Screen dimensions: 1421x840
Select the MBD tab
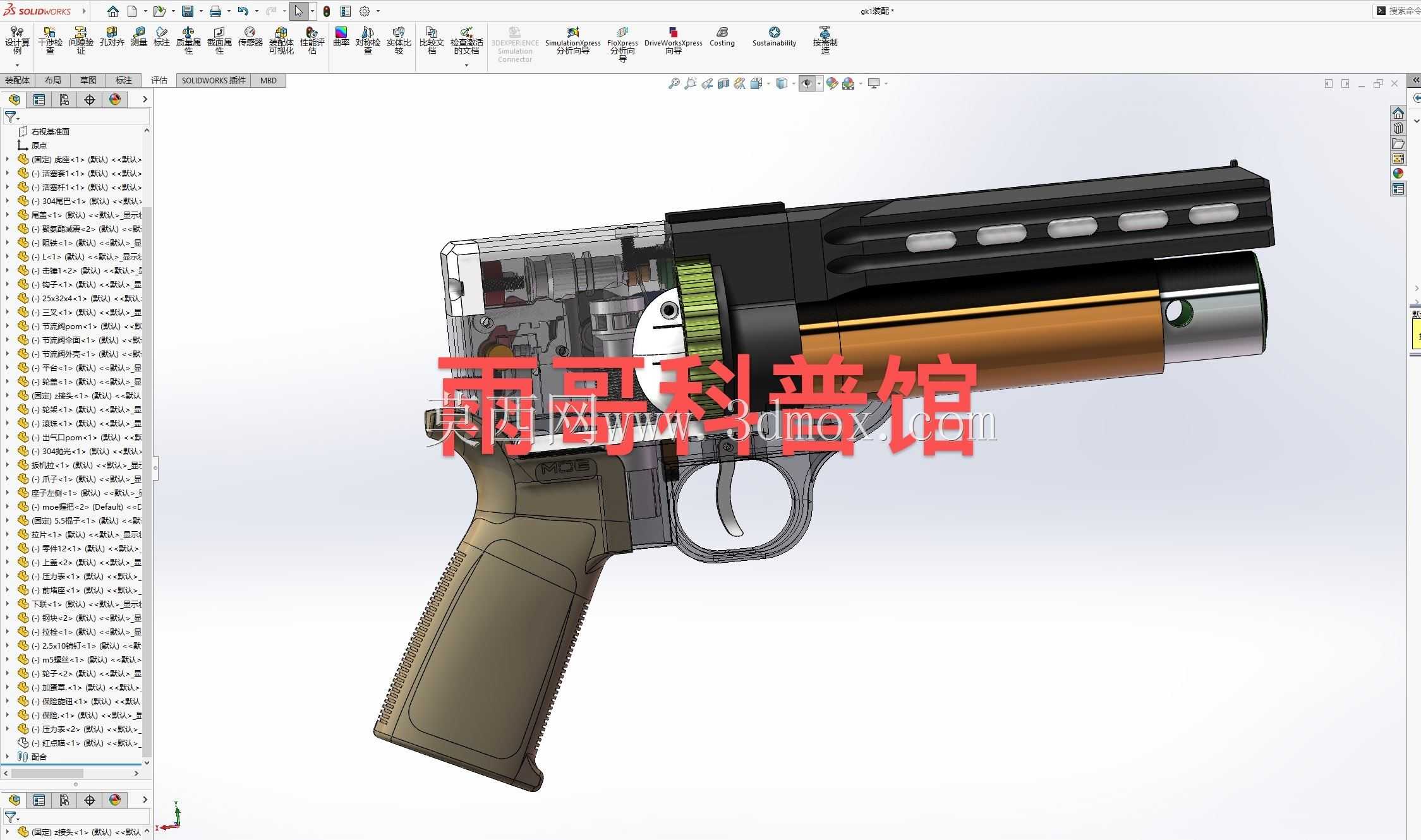coord(269,80)
